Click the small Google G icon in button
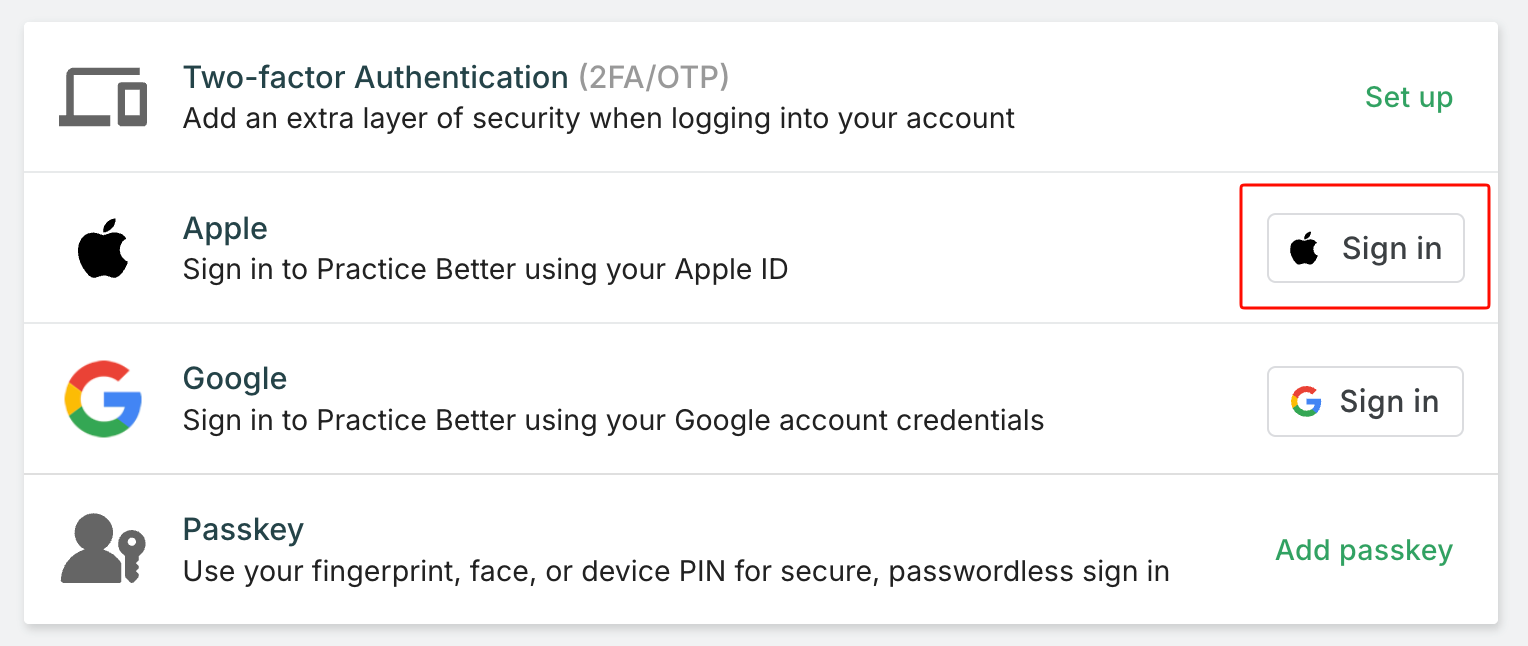Image resolution: width=1528 pixels, height=646 pixels. (1306, 401)
